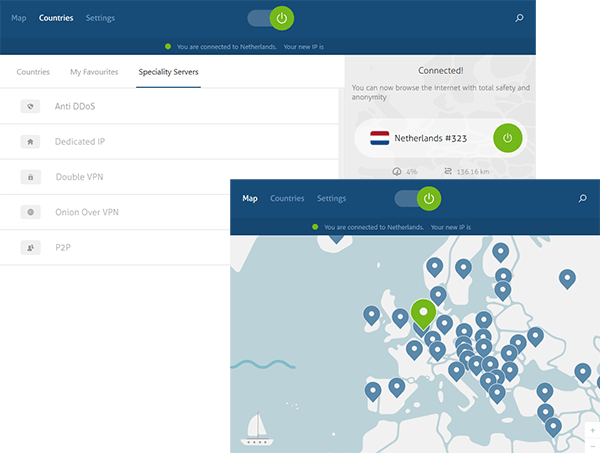The height and width of the screenshot is (453, 600).
Task: Click the Anti DDoS shield icon
Action: (30, 106)
